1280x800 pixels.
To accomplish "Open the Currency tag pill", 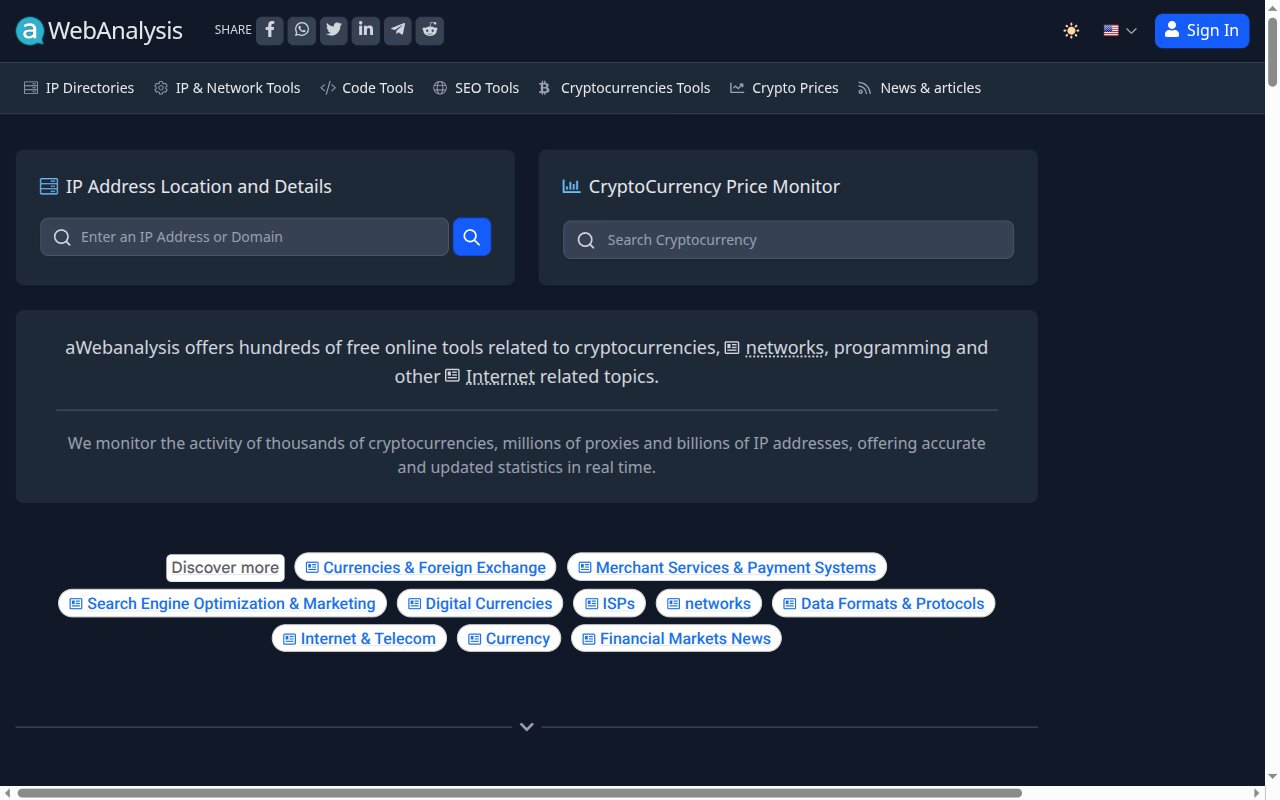I will 509,639.
